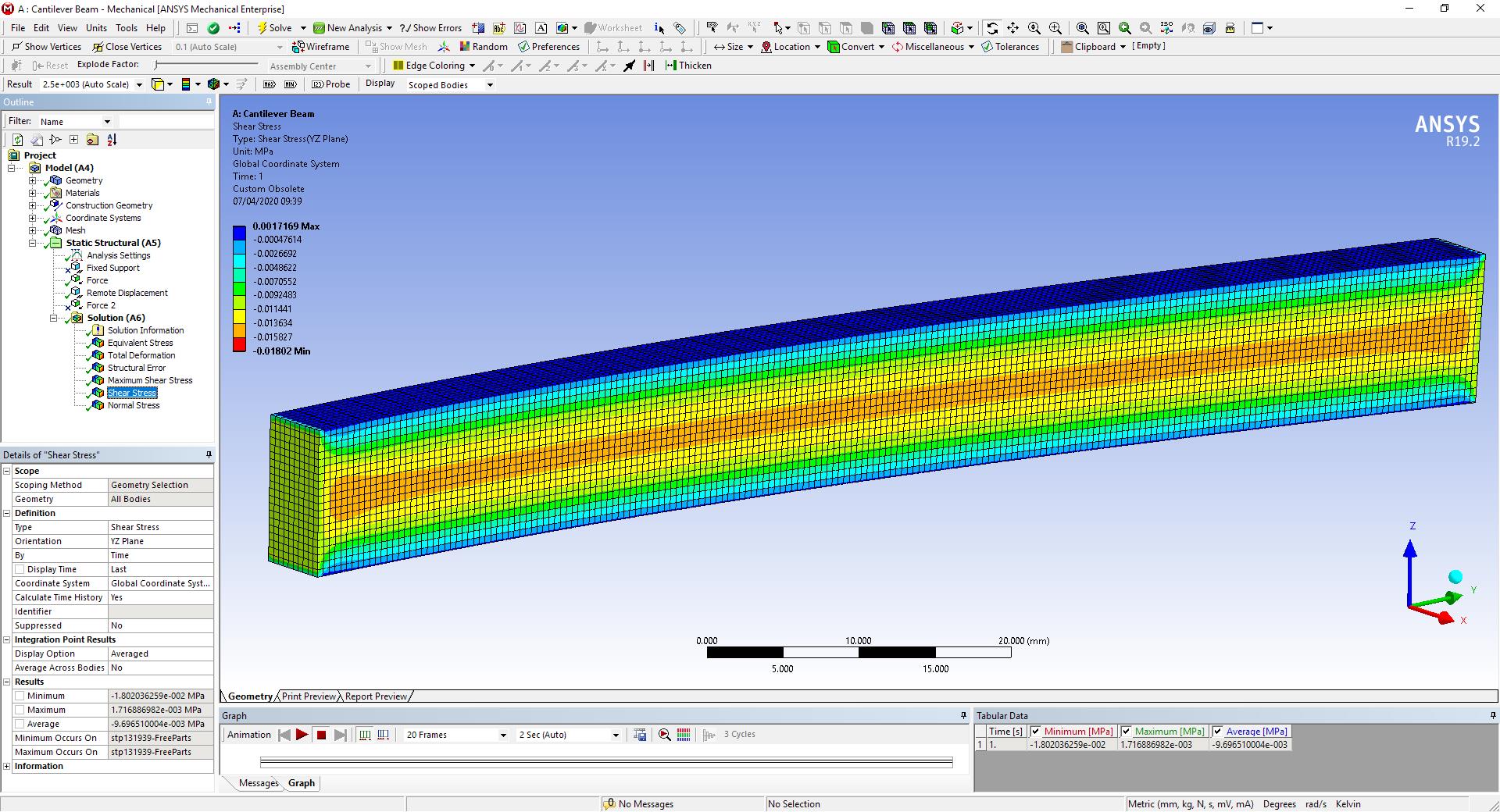The height and width of the screenshot is (812, 1500).
Task: Tick the Minimum results checkbox
Action: [20, 696]
